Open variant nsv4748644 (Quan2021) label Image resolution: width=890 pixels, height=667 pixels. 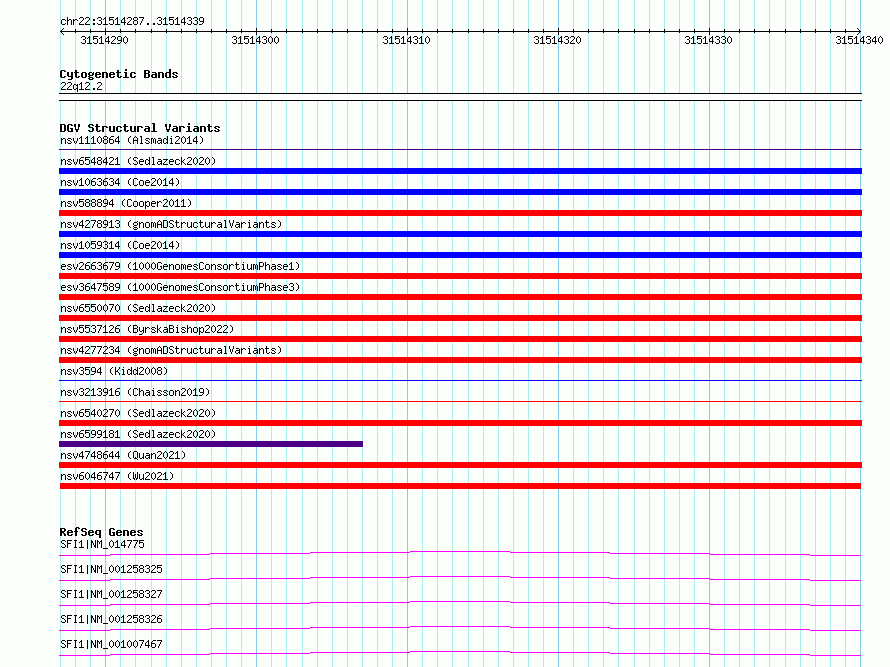coord(123,455)
